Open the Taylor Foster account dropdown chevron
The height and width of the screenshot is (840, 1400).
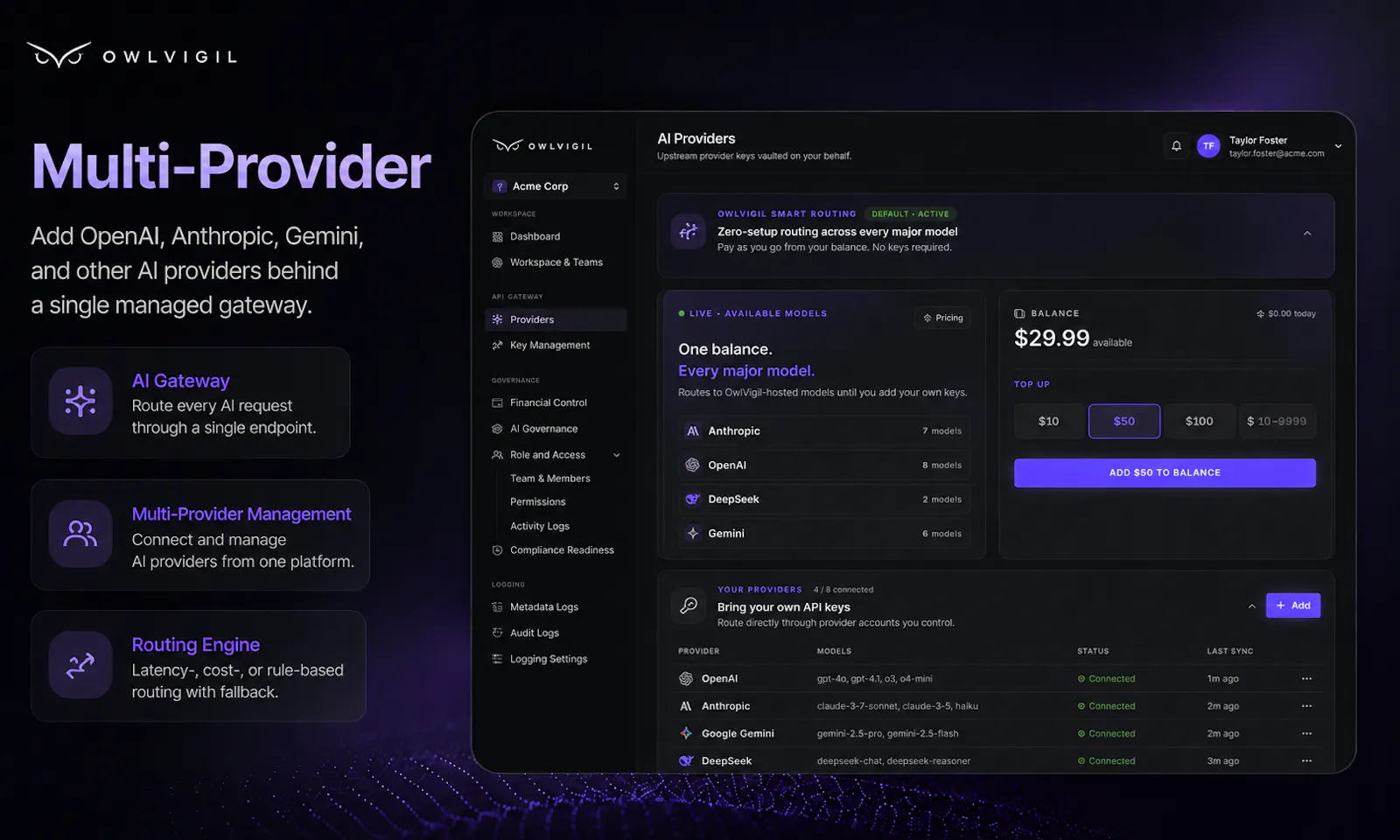1338,146
